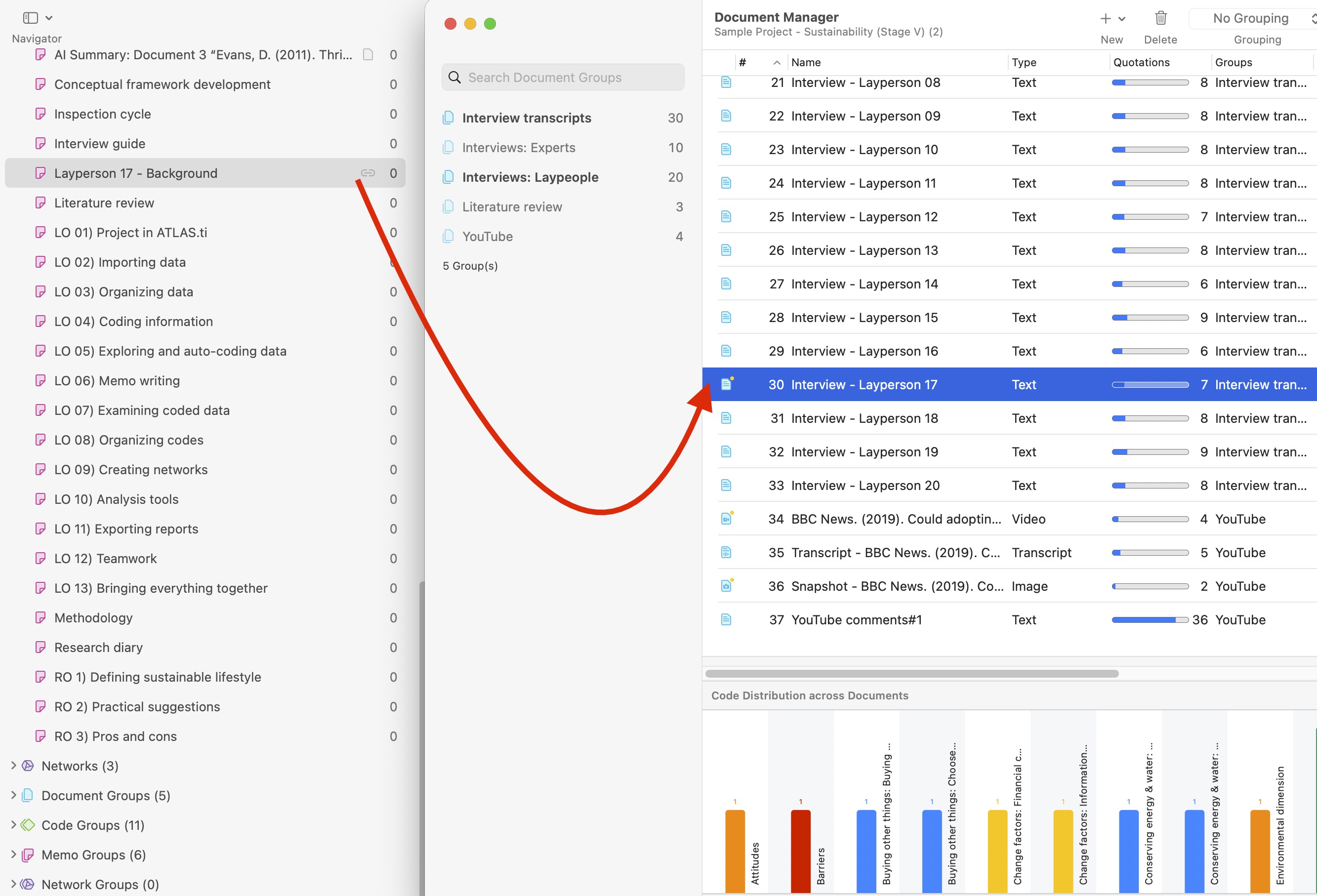Select the Literature review document group
Viewport: 1317px width, 896px height.
coord(512,207)
